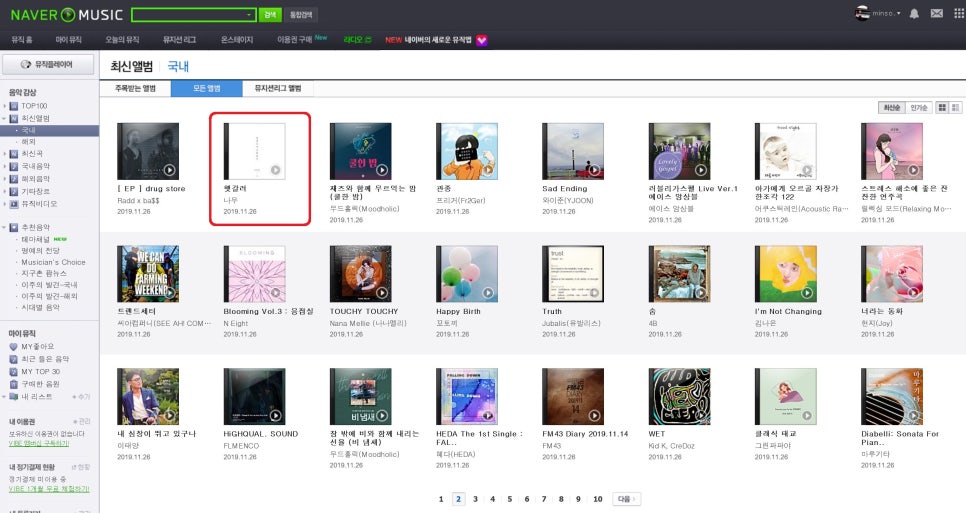Expand the 국내음악 tree item
The height and width of the screenshot is (513, 966).
(4, 166)
